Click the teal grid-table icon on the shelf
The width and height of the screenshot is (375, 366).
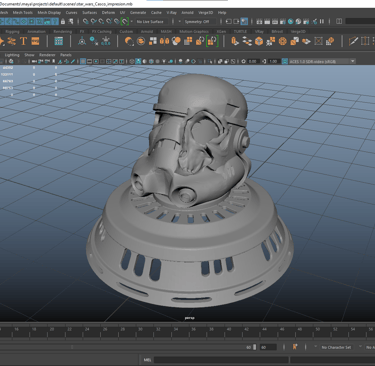coord(59,41)
